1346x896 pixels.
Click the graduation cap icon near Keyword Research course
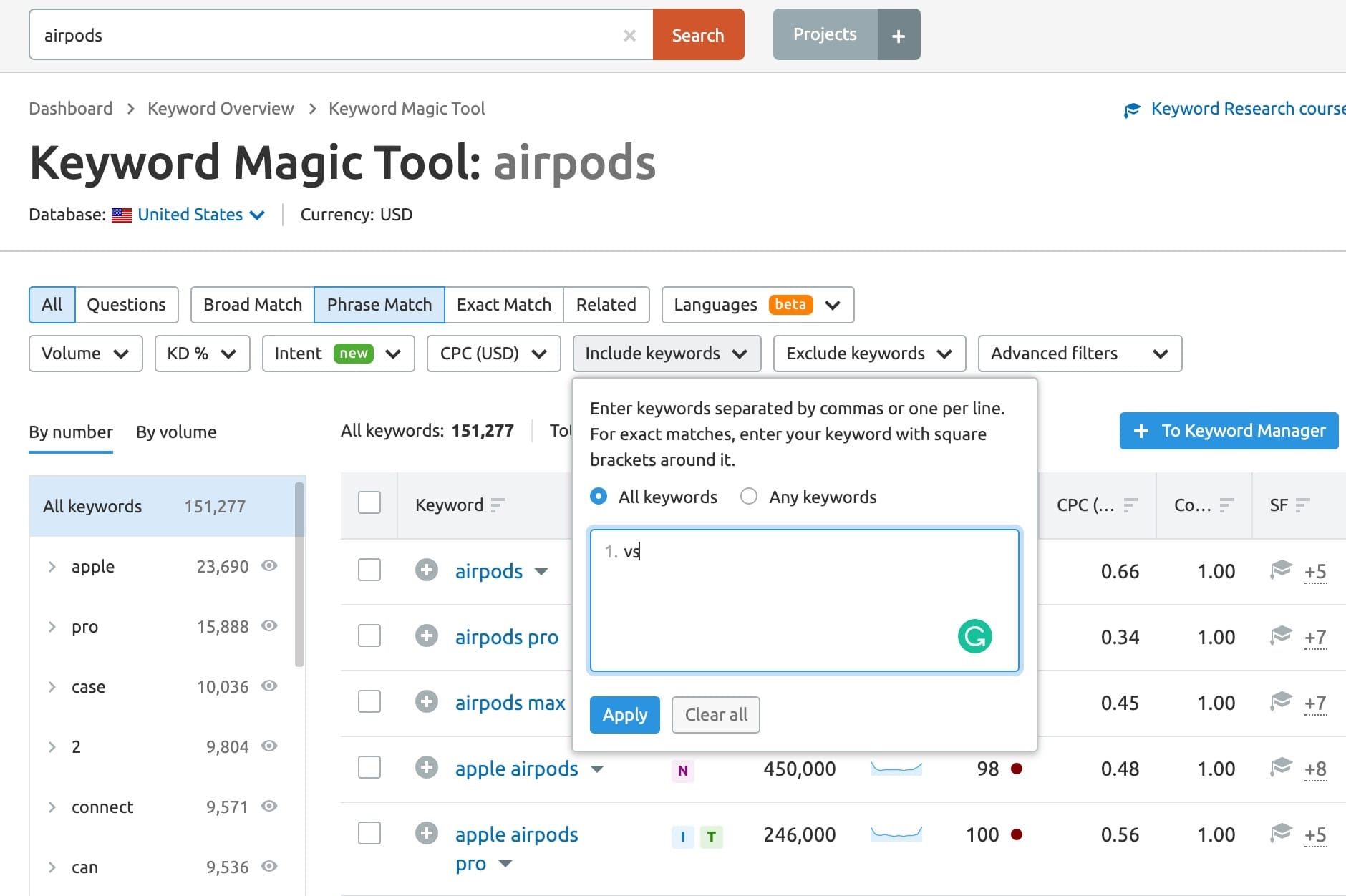(x=1132, y=109)
